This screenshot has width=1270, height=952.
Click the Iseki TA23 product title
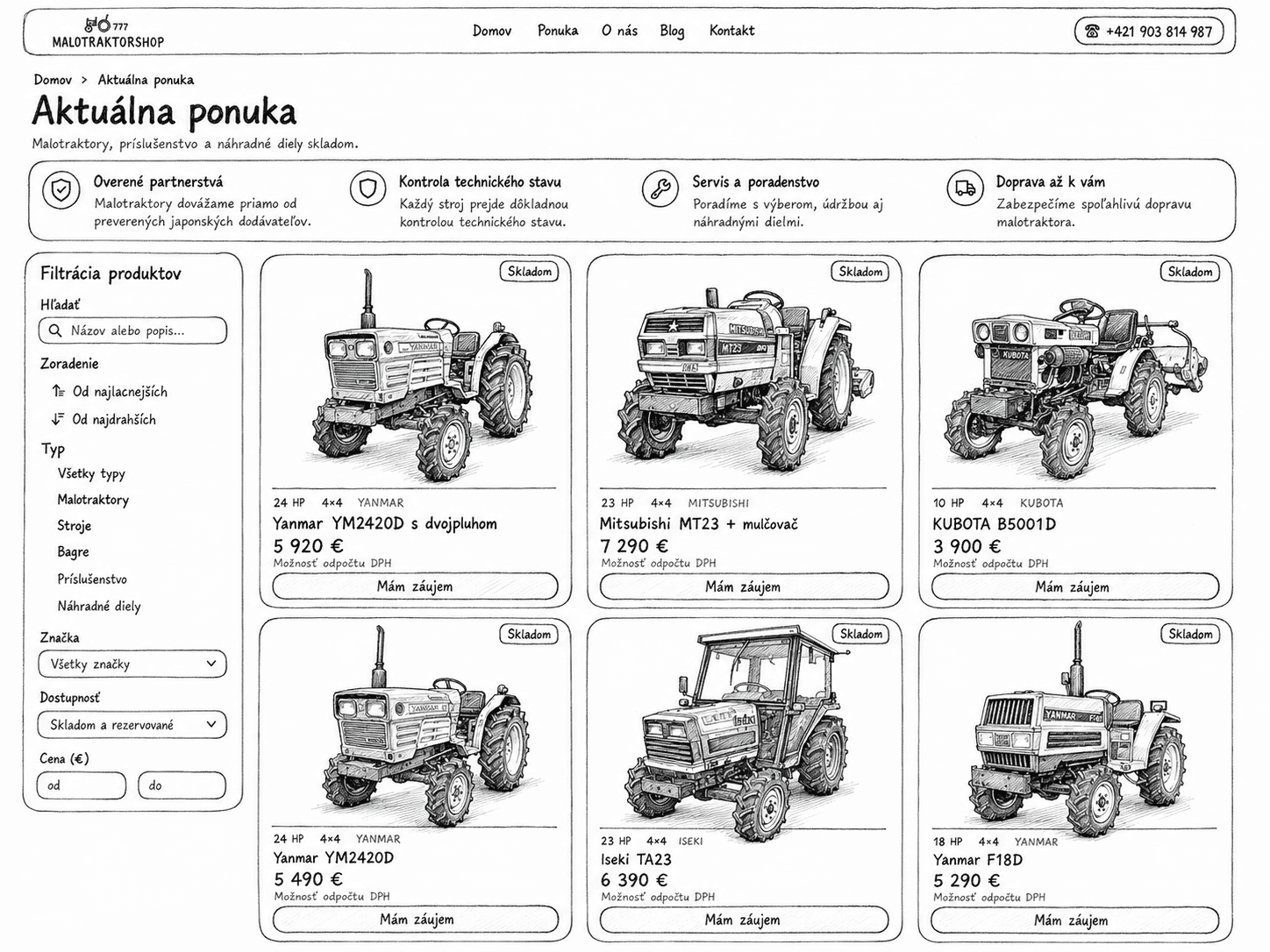pos(636,860)
